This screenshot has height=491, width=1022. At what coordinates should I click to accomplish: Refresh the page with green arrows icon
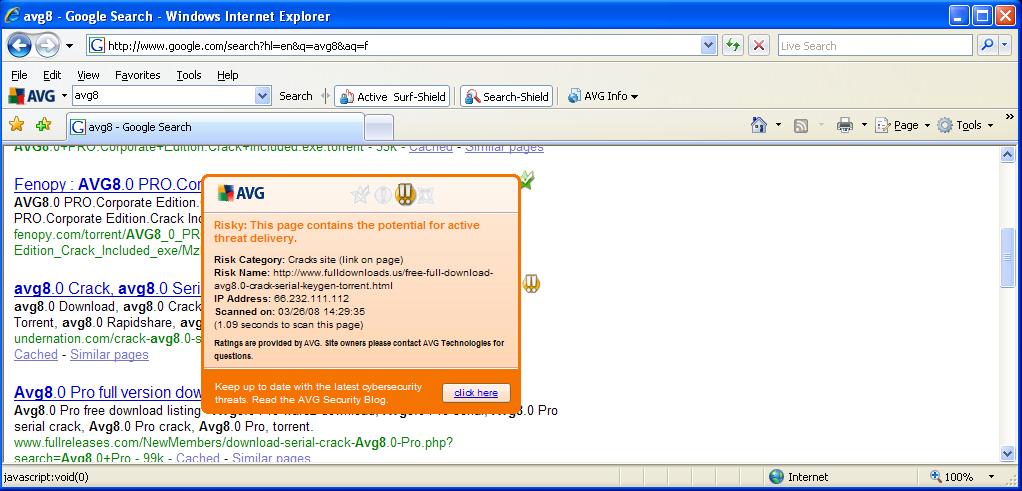pos(733,46)
